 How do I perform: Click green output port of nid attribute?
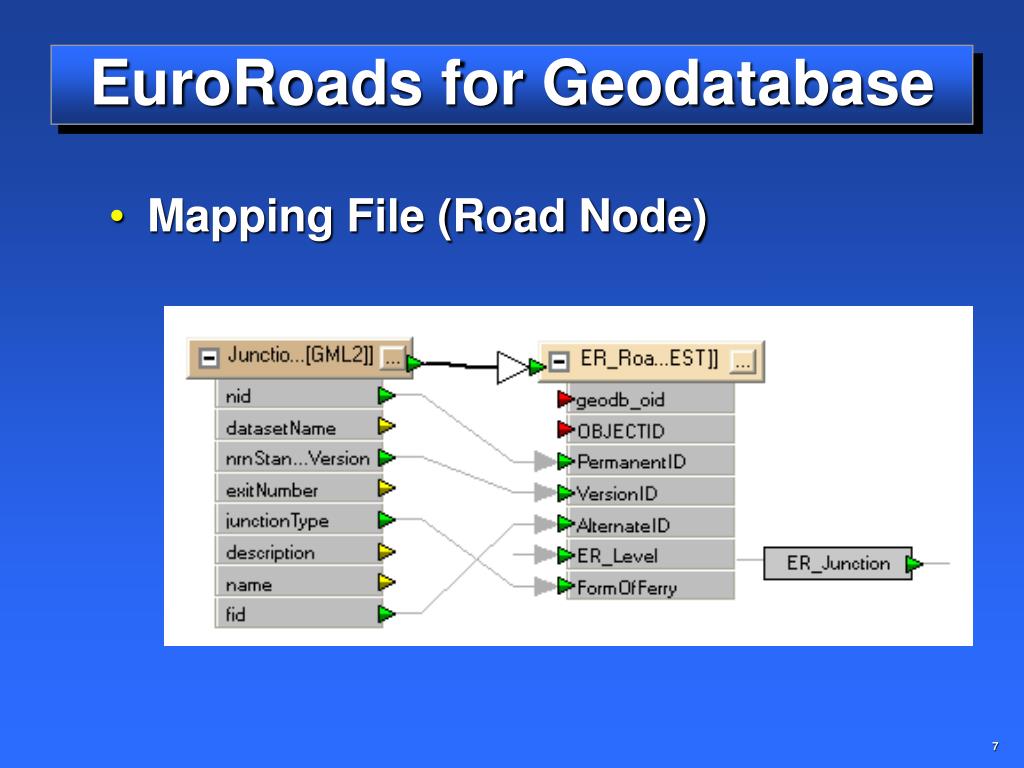pyautogui.click(x=387, y=395)
